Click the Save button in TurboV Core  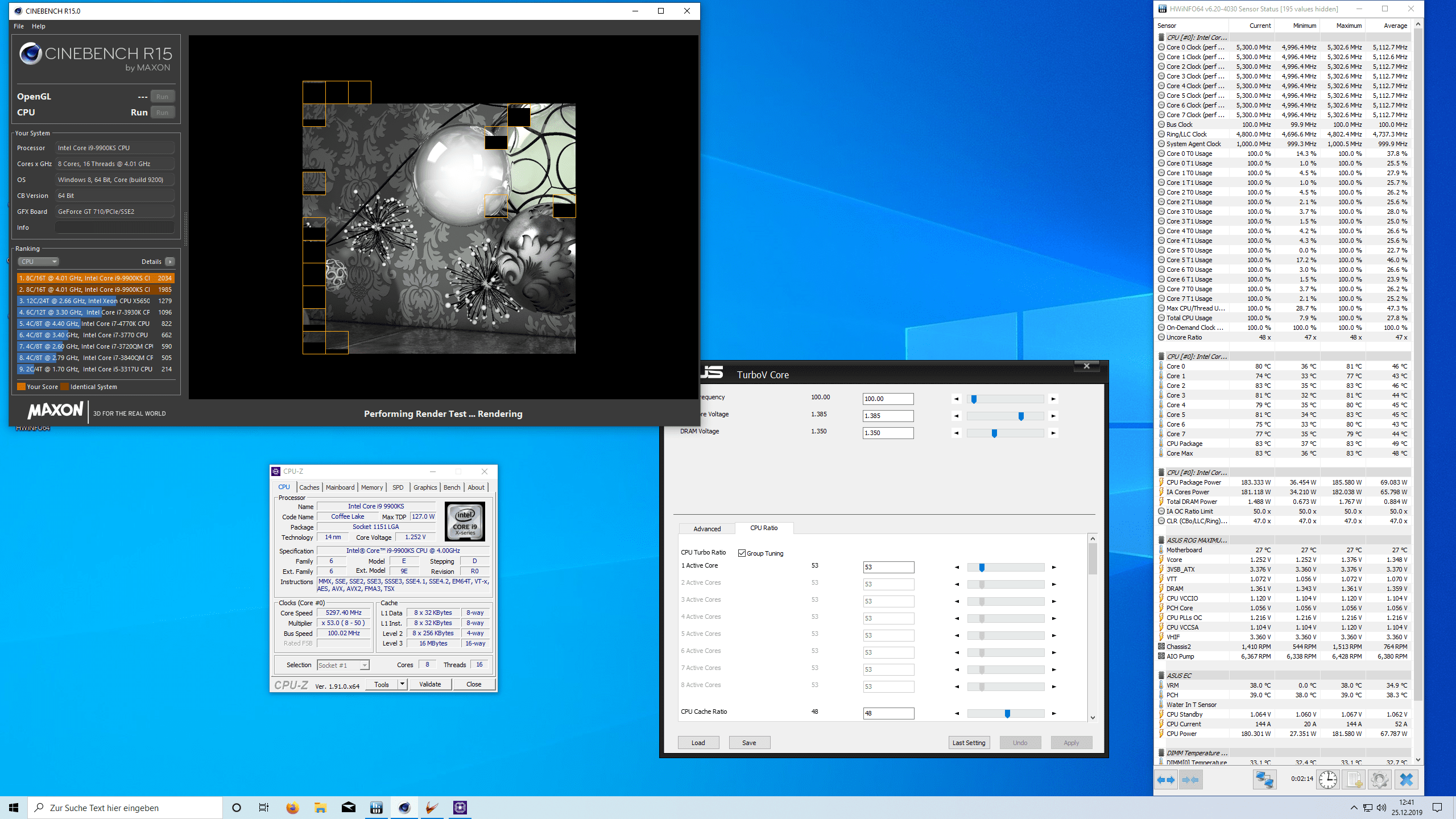click(x=749, y=743)
